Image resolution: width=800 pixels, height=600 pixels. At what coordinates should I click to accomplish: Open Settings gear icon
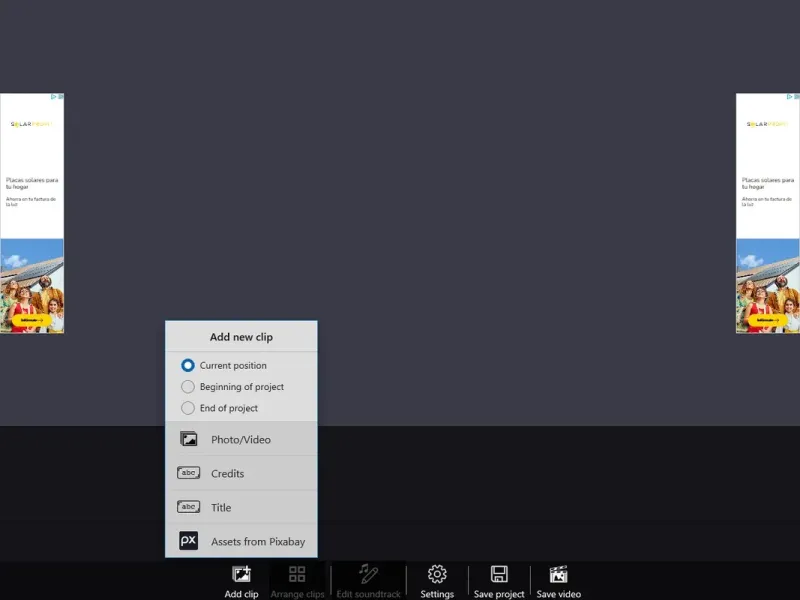(437, 574)
